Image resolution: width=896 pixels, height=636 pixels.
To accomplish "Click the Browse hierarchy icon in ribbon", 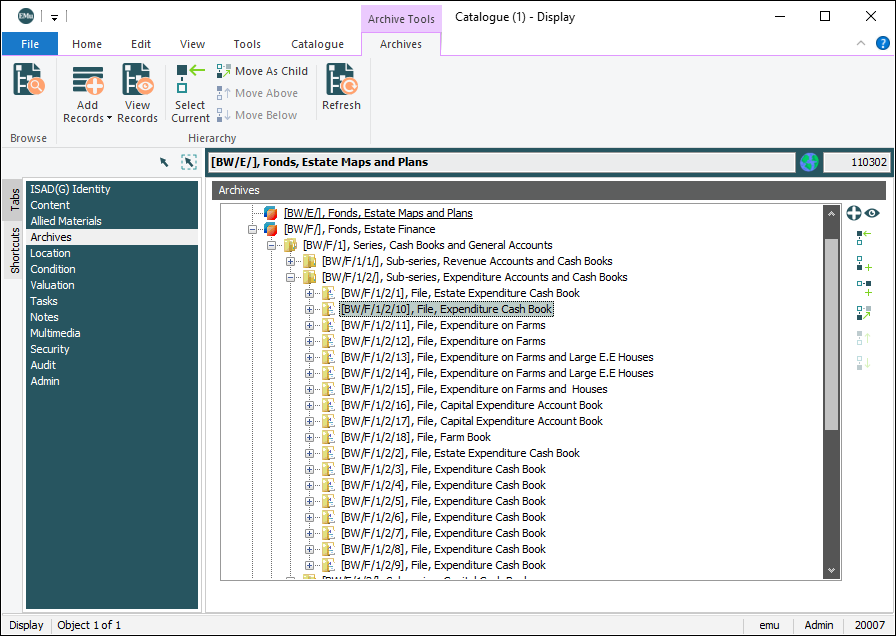I will point(29,80).
